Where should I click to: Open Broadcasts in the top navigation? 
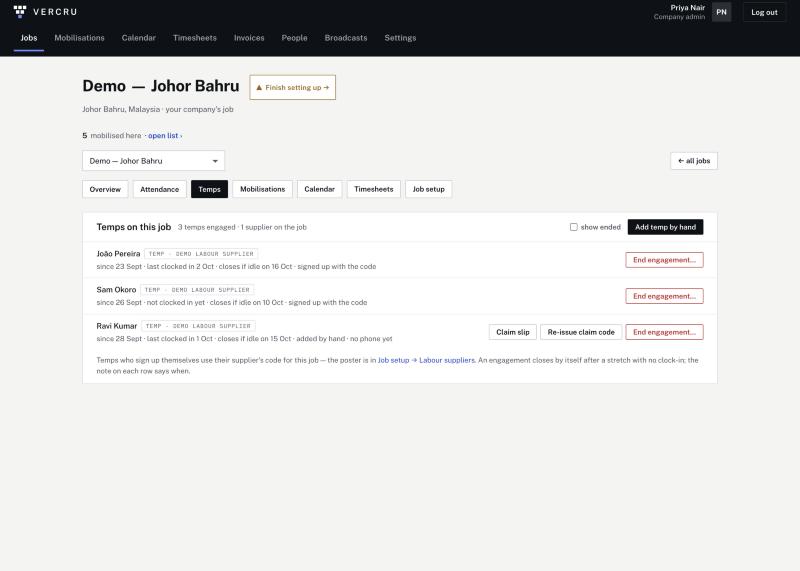pyautogui.click(x=346, y=38)
